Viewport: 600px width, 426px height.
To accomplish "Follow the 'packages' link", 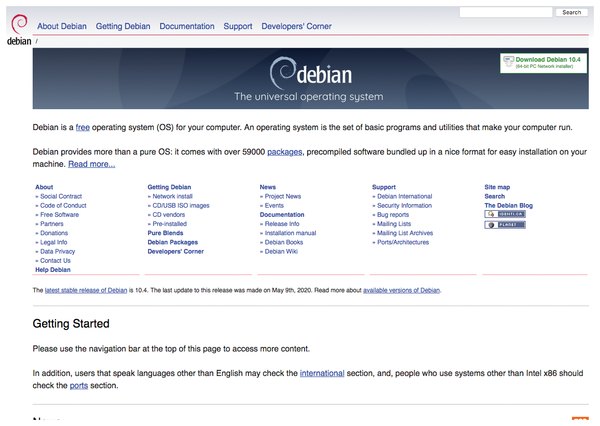I will (x=285, y=152).
